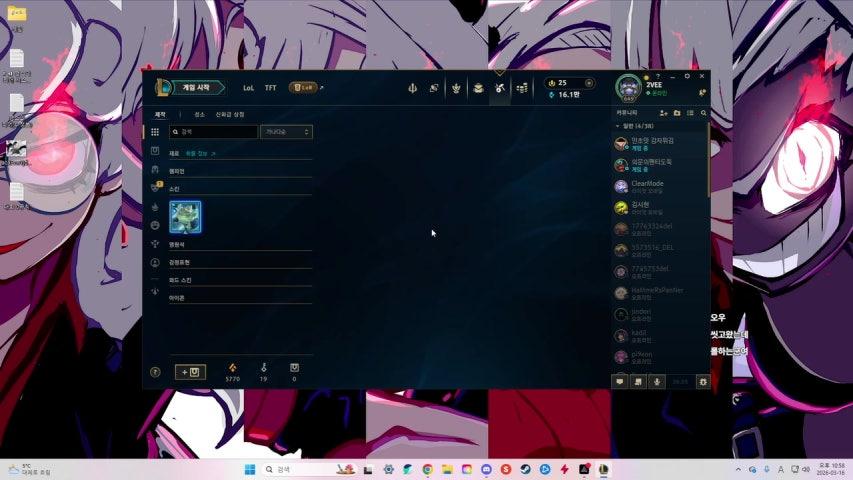This screenshot has width=853, height=480.
Task: Click the loot search input field
Action: (x=213, y=132)
